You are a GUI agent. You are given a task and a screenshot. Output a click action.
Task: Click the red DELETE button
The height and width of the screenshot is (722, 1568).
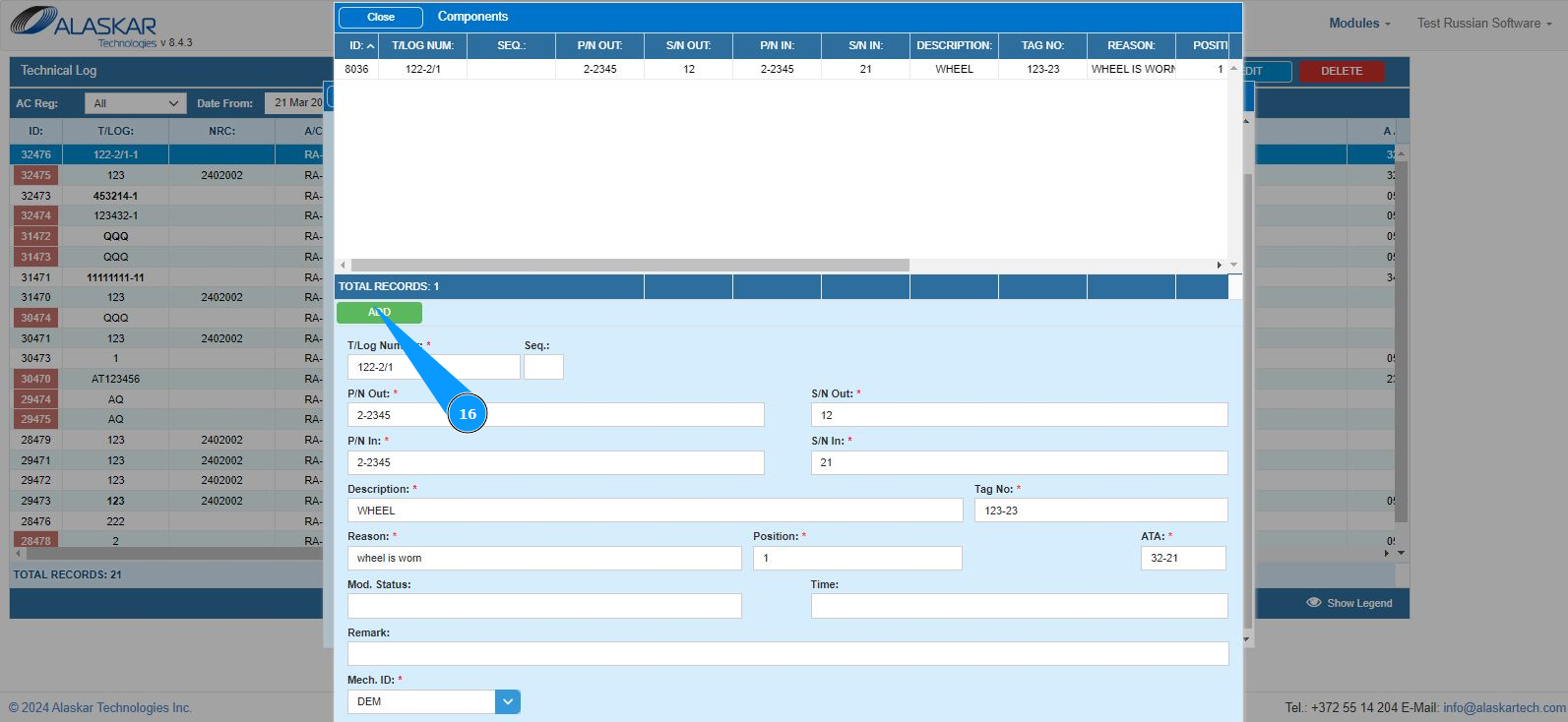(x=1341, y=71)
